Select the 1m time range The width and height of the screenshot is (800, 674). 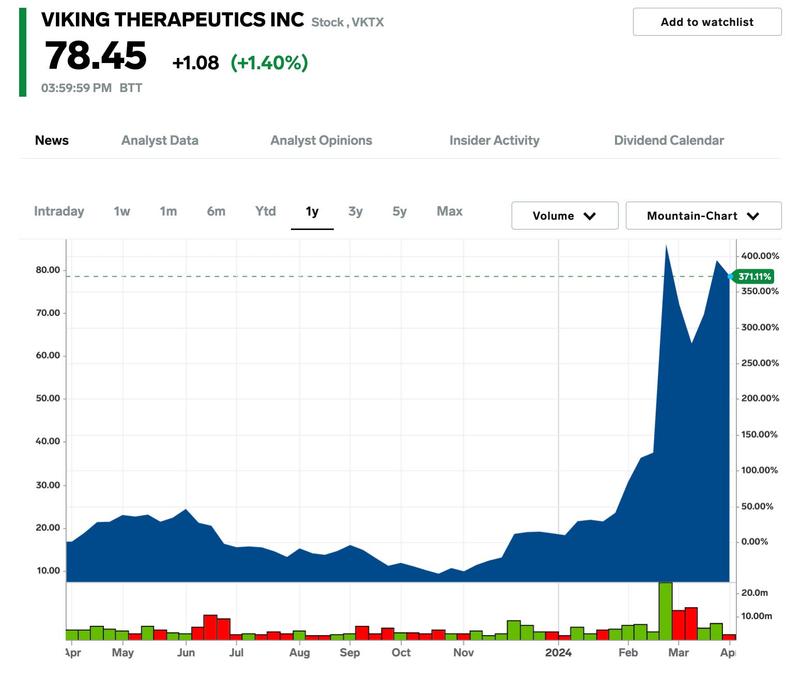click(168, 211)
